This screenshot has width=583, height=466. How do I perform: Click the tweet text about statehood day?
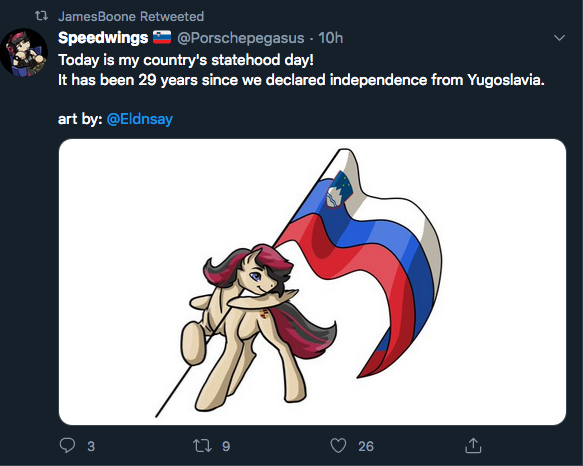coord(301,70)
